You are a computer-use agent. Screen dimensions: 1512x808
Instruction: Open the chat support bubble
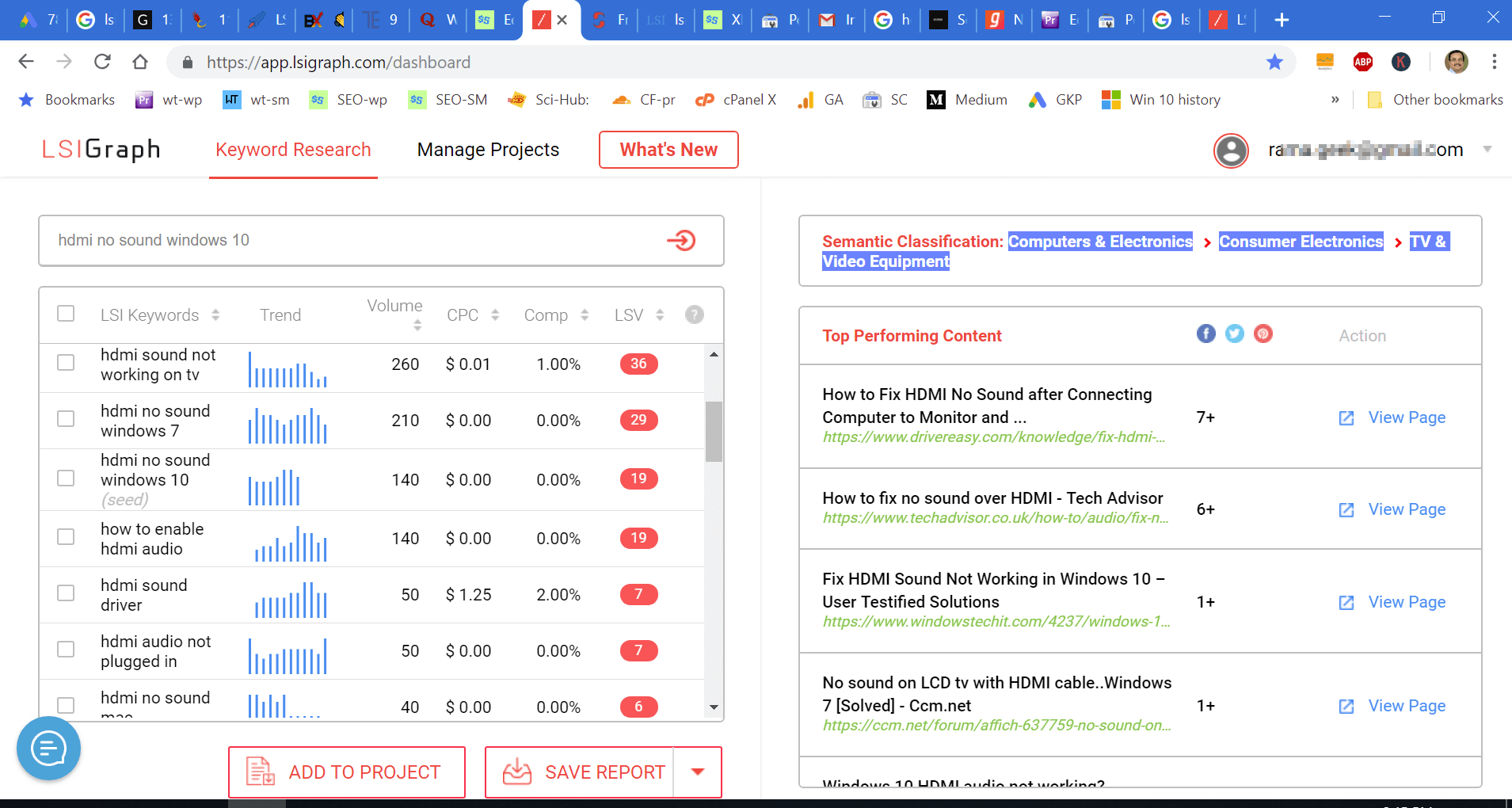pyautogui.click(x=49, y=748)
